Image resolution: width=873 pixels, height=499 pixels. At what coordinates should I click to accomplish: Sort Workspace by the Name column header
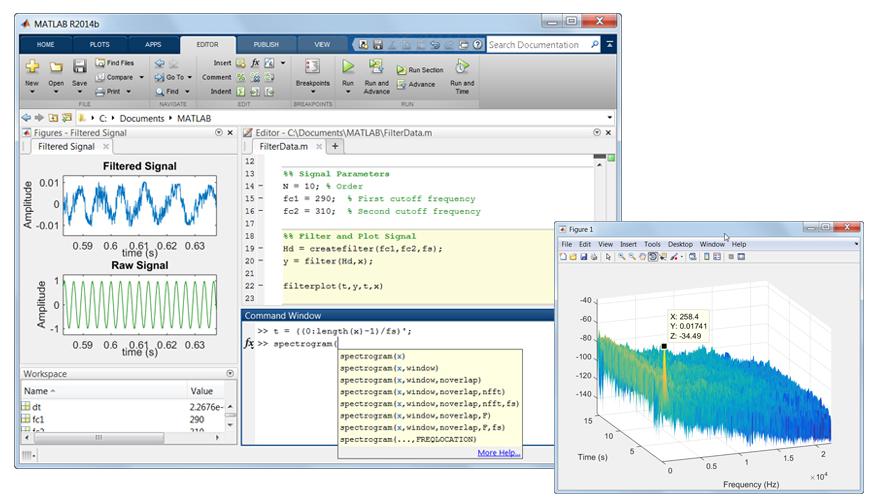[x=104, y=391]
